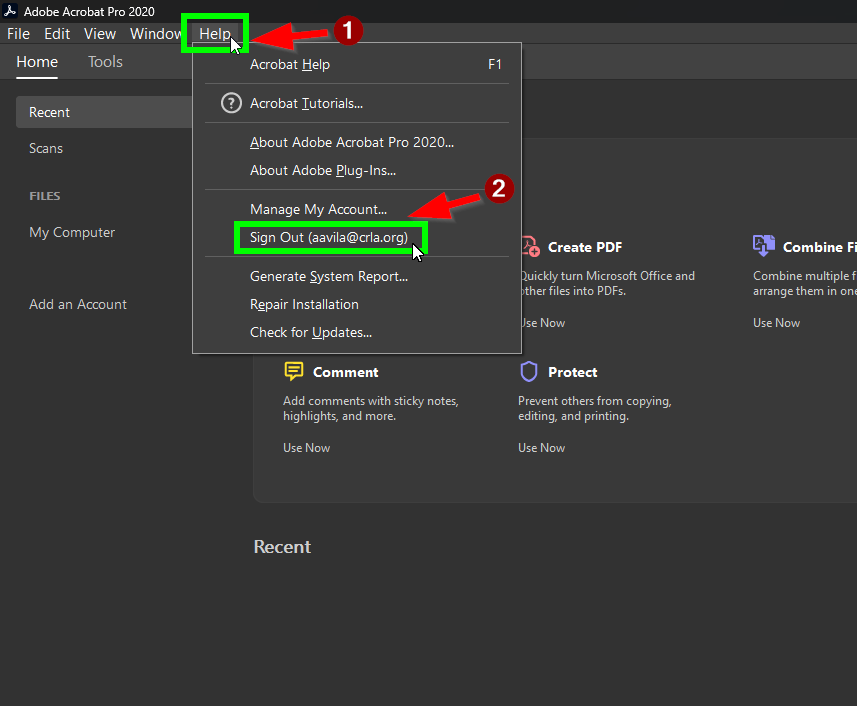
Task: Click the Adobe Acrobat logo in the title bar
Action: click(10, 11)
